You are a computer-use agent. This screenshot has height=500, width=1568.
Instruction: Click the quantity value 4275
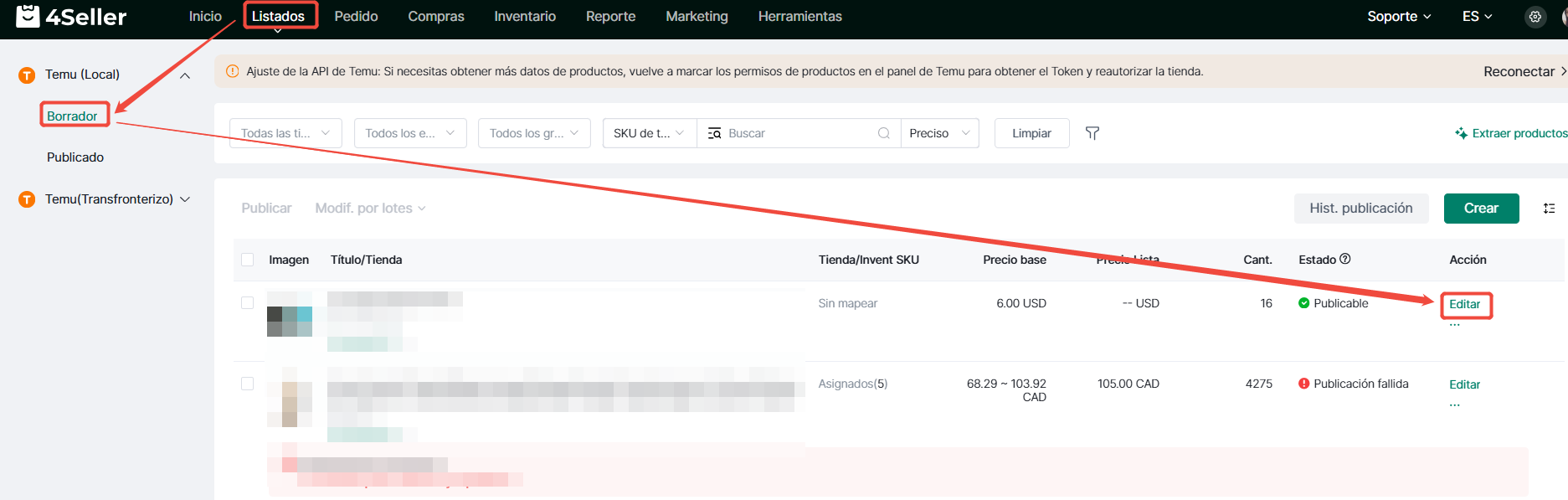[1259, 384]
